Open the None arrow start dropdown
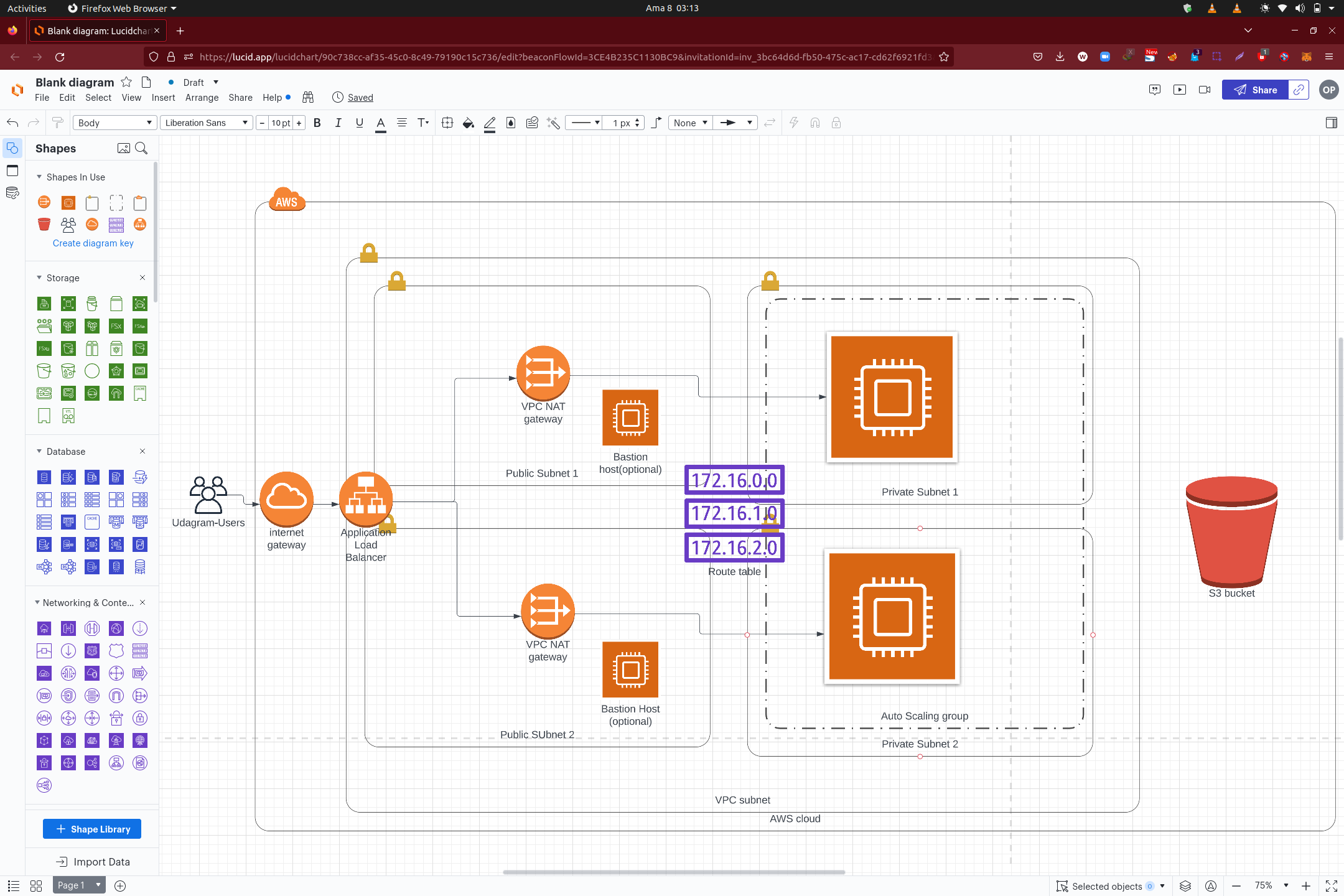The image size is (1344, 896). [x=690, y=123]
